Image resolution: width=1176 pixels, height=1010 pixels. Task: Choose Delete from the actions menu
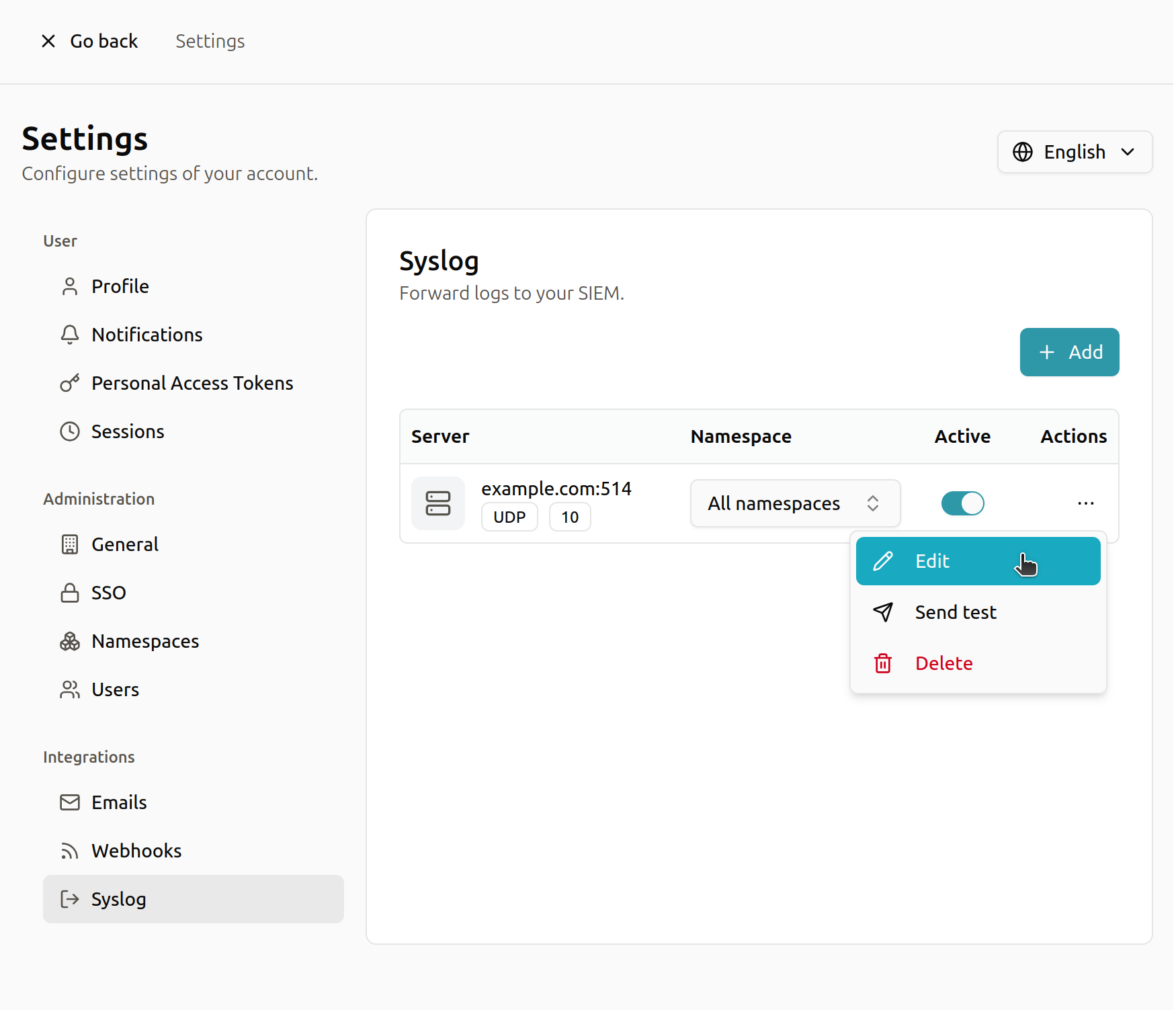click(x=978, y=663)
